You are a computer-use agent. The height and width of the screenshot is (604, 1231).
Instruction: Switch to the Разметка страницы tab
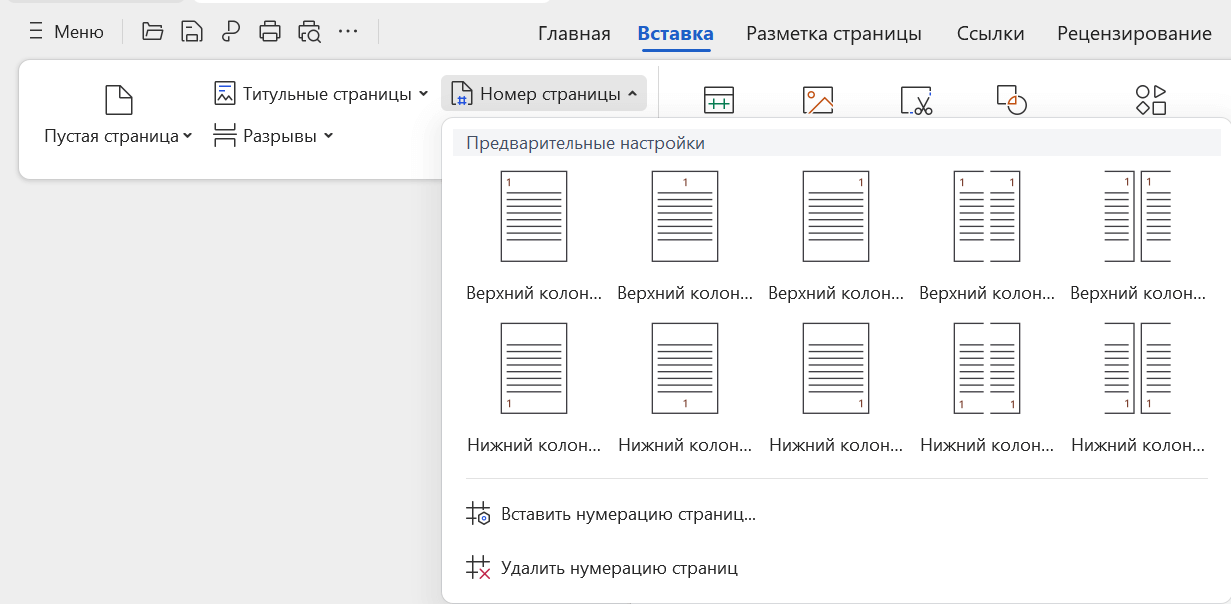tap(833, 34)
